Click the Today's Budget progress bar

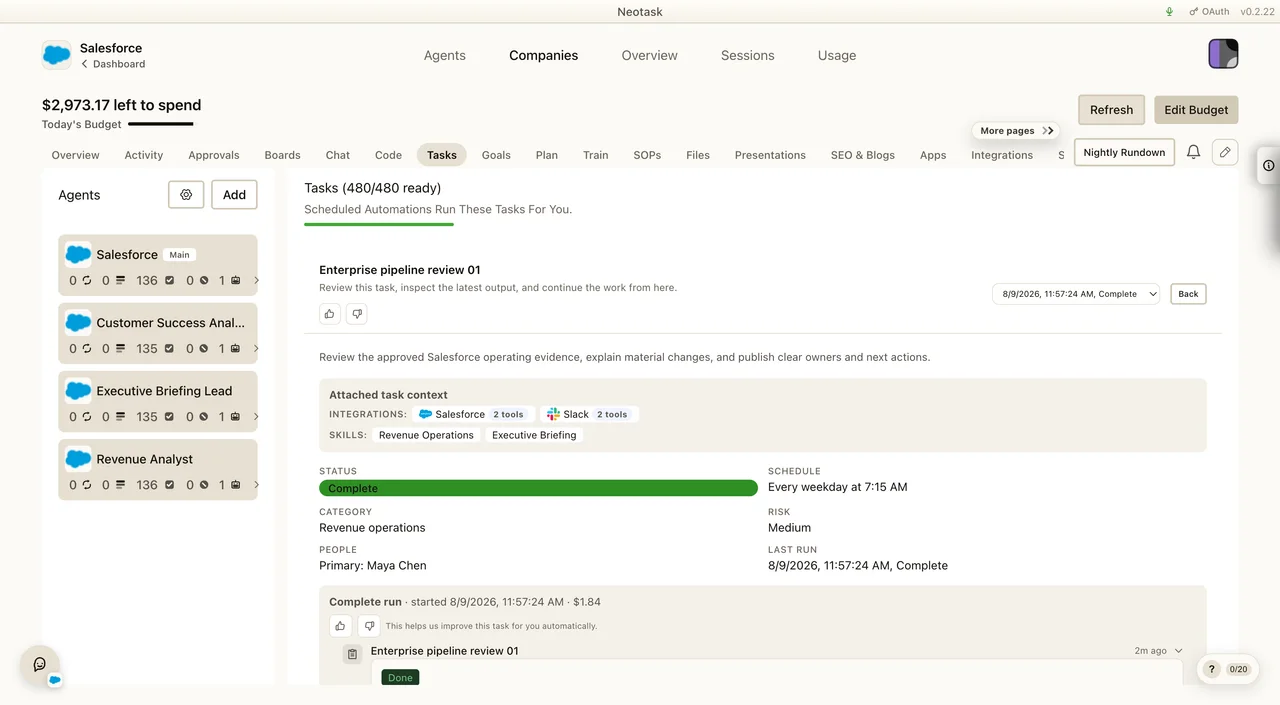point(161,124)
